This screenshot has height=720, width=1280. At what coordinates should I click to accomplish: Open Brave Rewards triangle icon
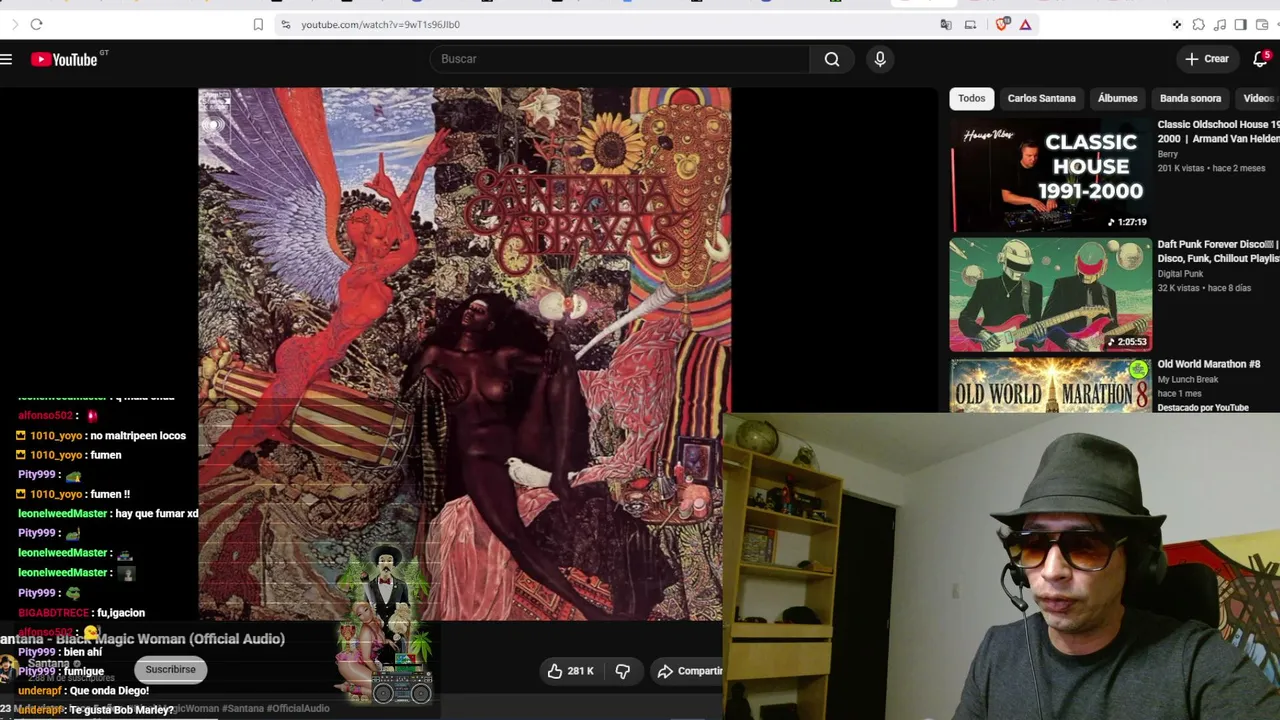click(x=1025, y=24)
